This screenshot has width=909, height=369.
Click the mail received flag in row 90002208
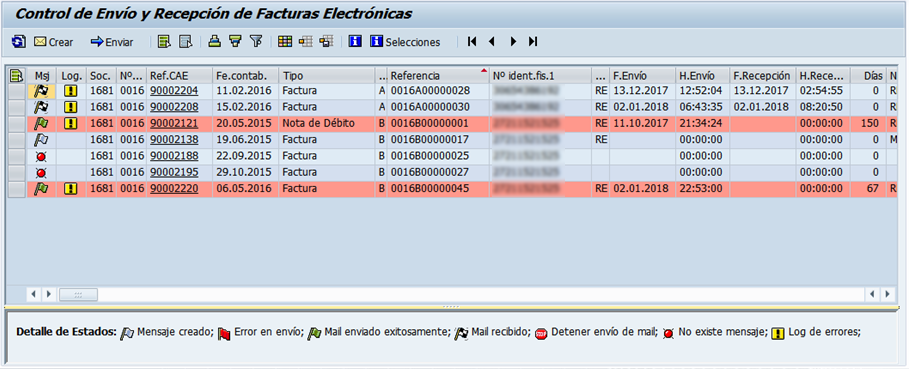point(41,107)
